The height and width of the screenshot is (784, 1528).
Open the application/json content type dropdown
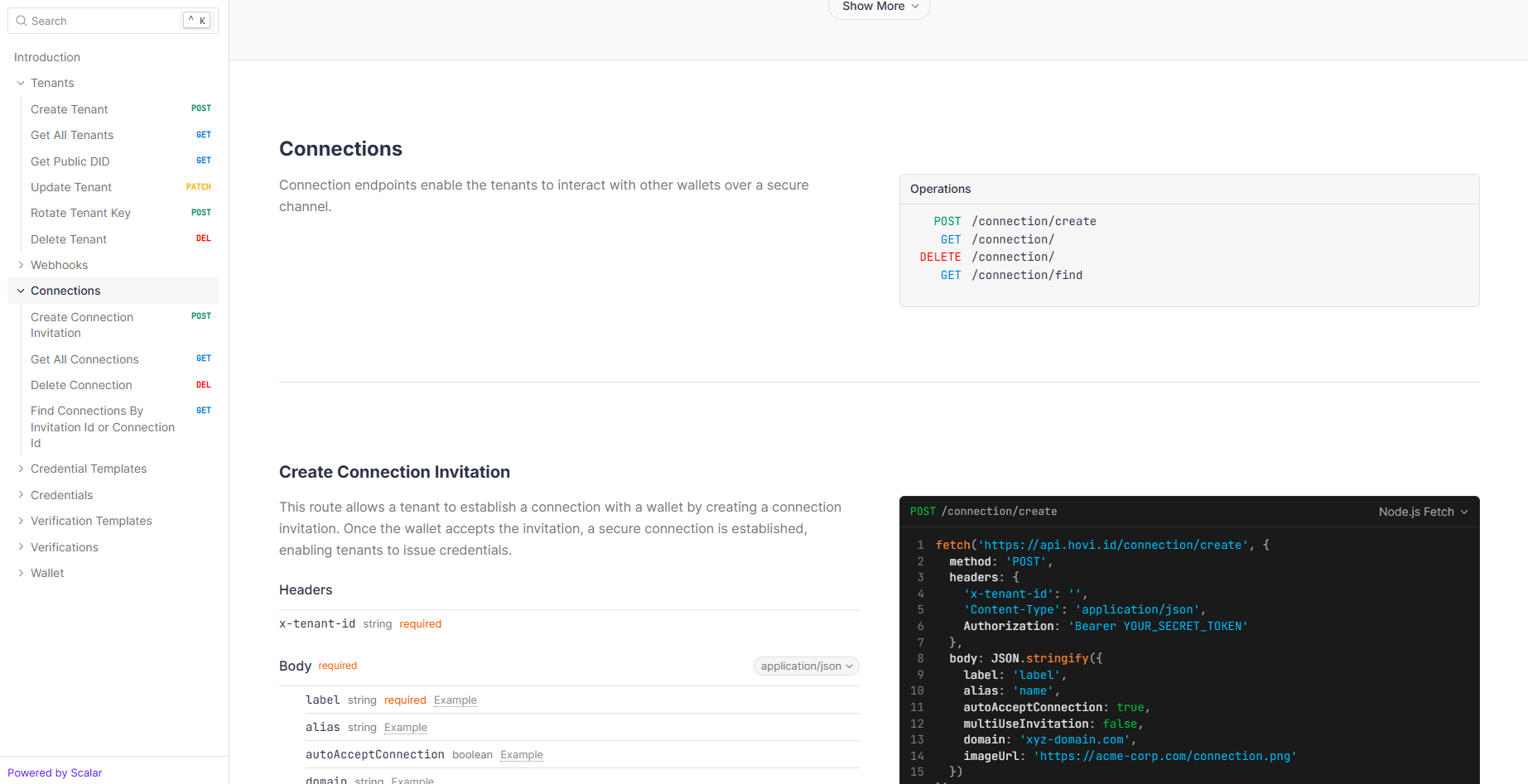coord(806,666)
